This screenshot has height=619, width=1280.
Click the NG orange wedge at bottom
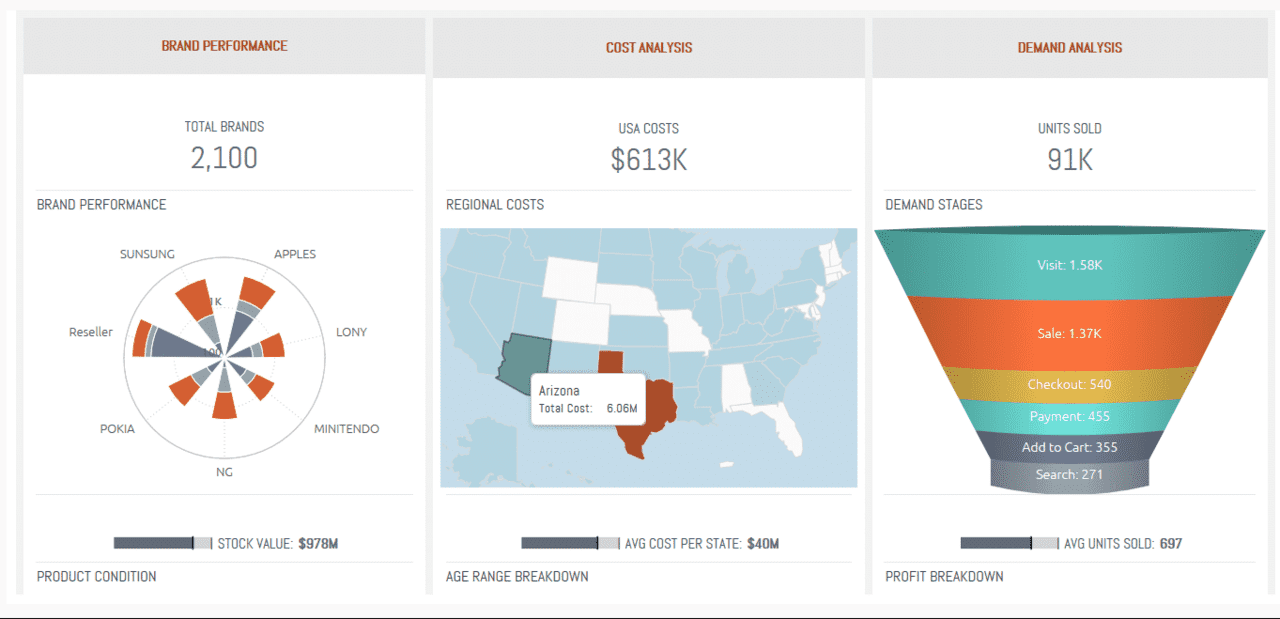tap(224, 406)
